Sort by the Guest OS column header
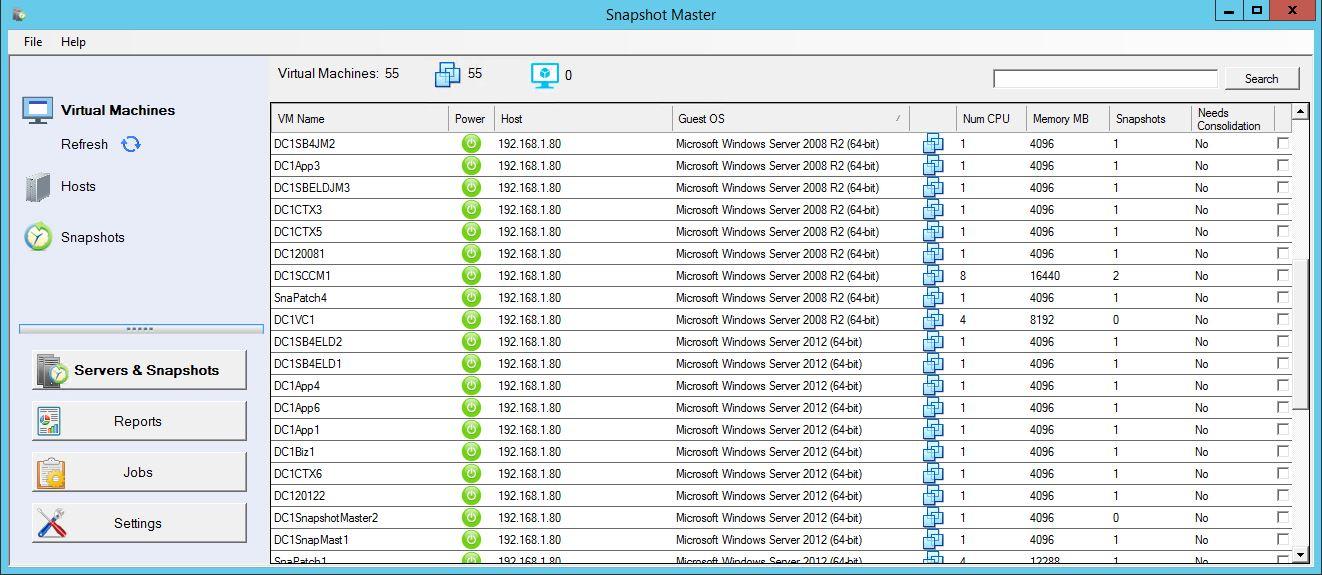Viewport: 1322px width, 575px height. click(791, 119)
